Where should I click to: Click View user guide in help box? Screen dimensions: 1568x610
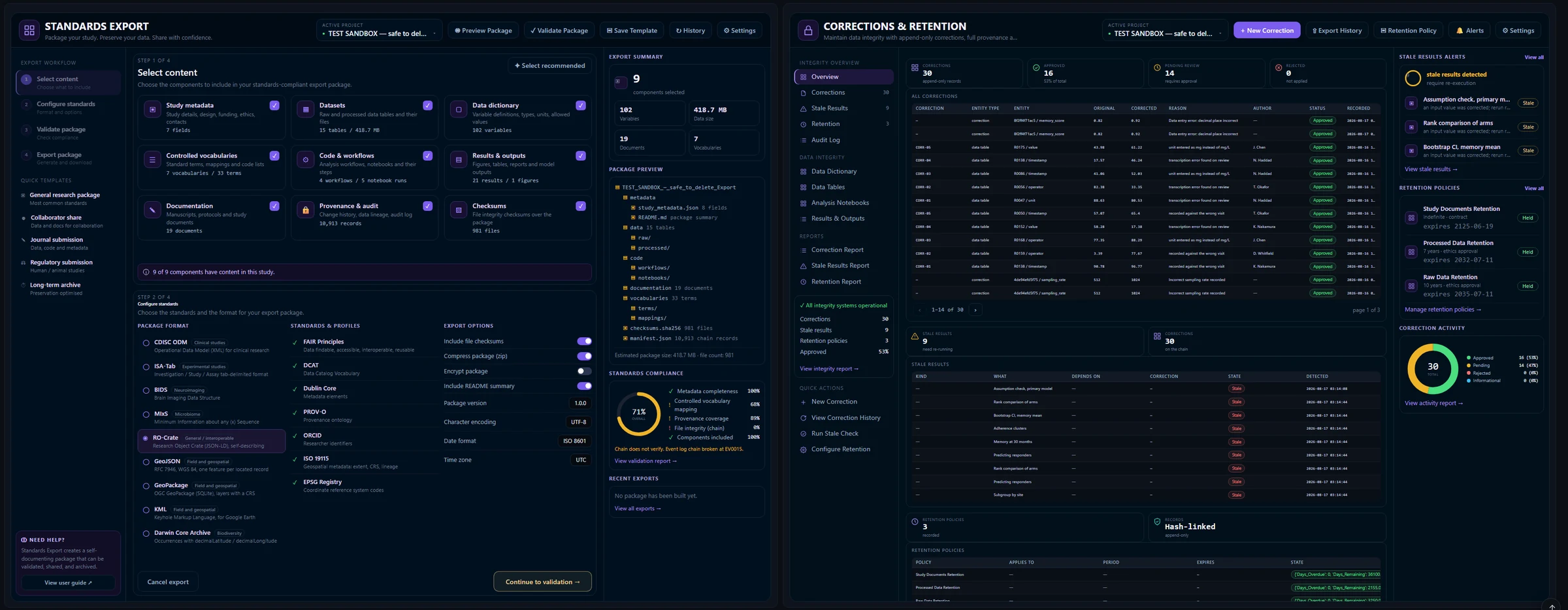click(x=68, y=583)
